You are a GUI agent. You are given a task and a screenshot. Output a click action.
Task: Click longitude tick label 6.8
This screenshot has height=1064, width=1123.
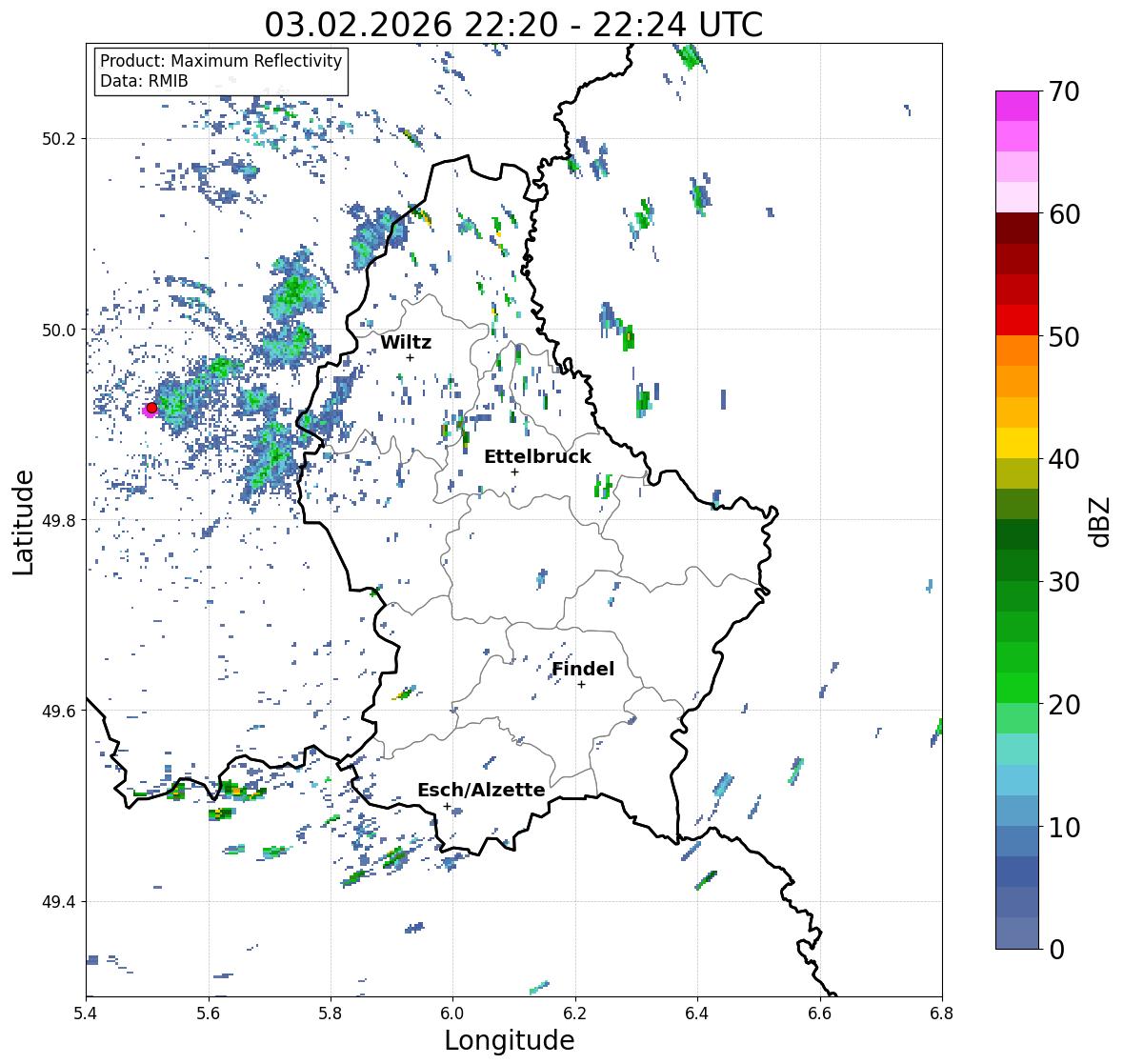[x=942, y=1014]
